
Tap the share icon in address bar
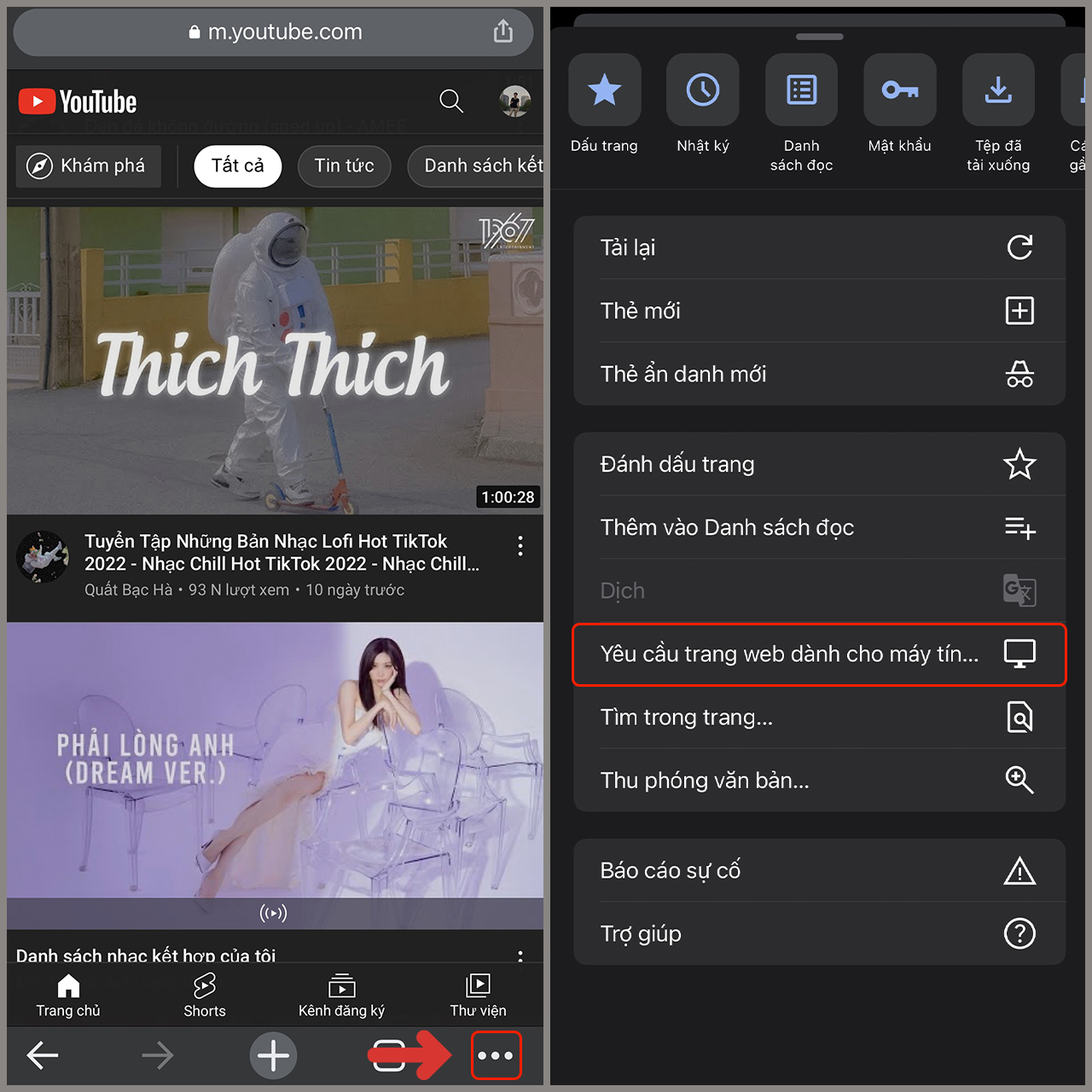click(503, 32)
